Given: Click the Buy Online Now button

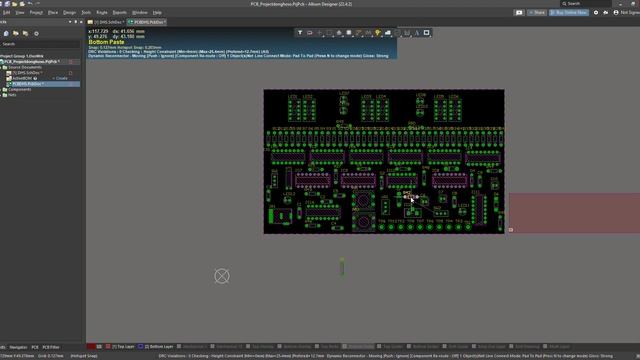Looking at the screenshot, I should [569, 13].
